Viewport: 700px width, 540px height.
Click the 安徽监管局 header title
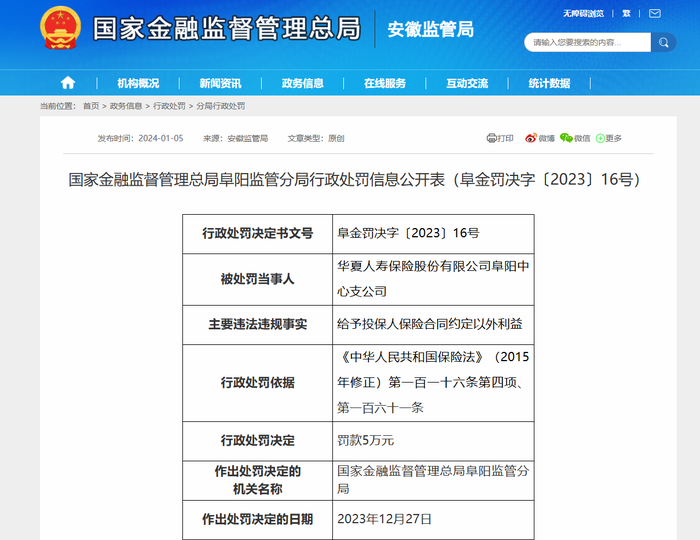tap(430, 29)
